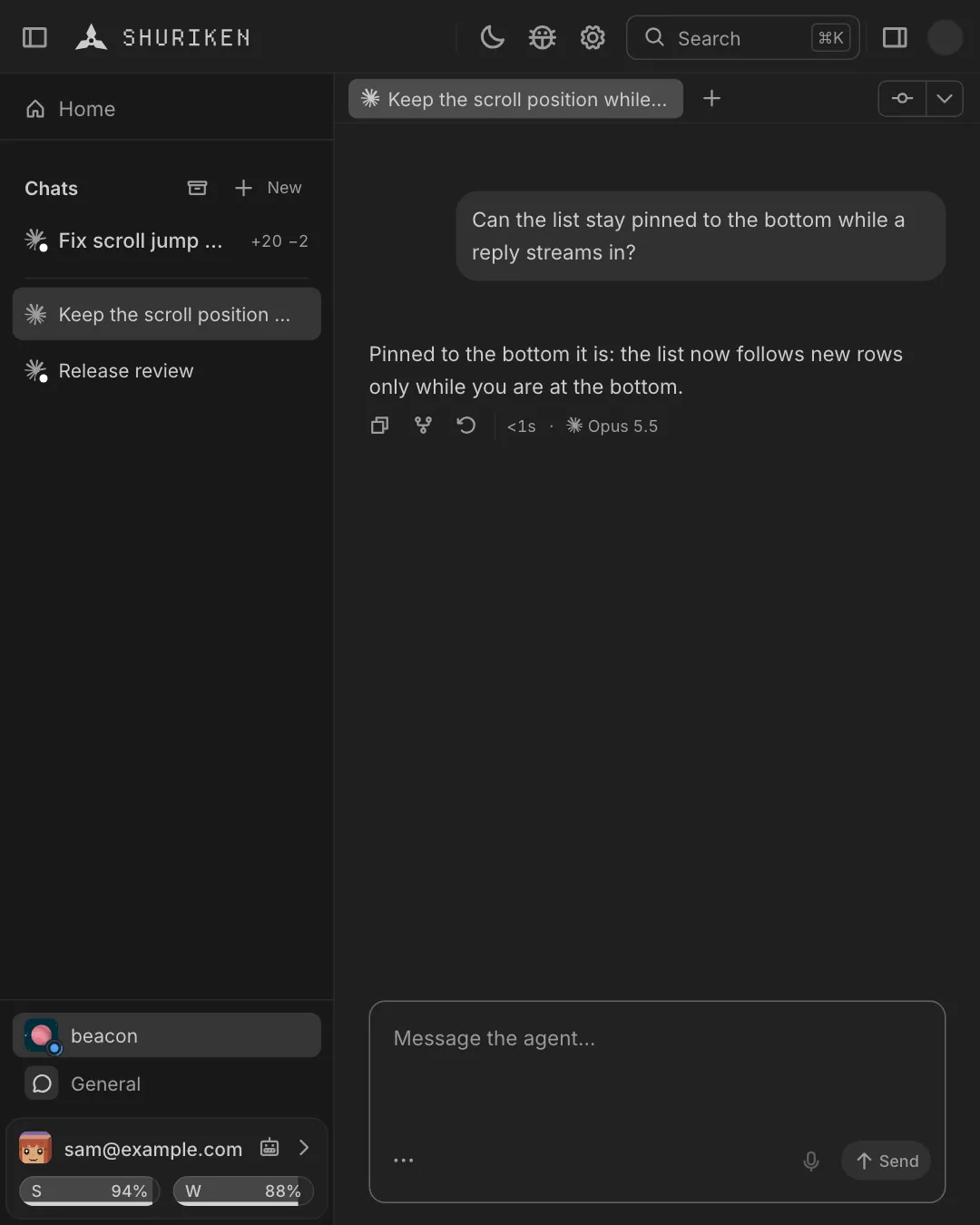This screenshot has width=980, height=1225.
Task: Regenerate the assistant reply
Action: (466, 426)
